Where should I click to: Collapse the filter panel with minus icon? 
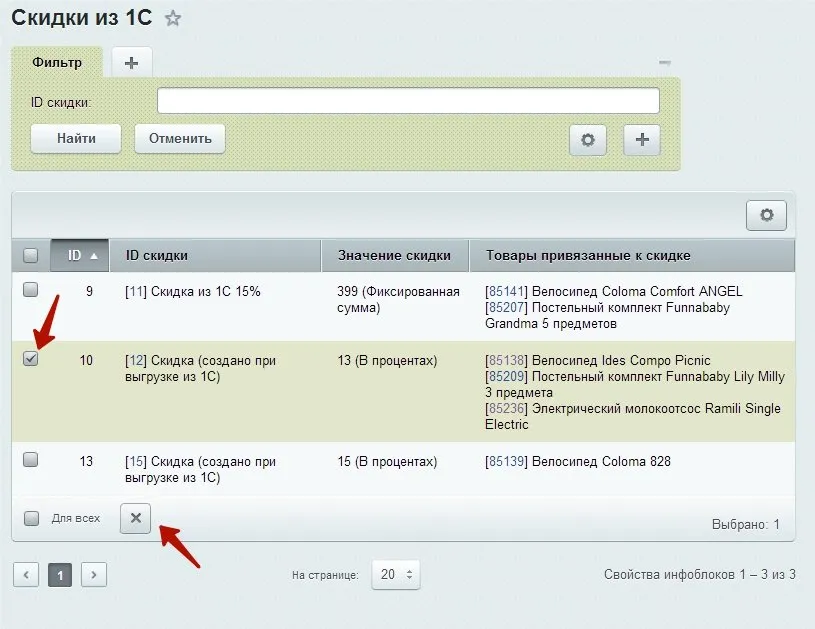(x=664, y=63)
